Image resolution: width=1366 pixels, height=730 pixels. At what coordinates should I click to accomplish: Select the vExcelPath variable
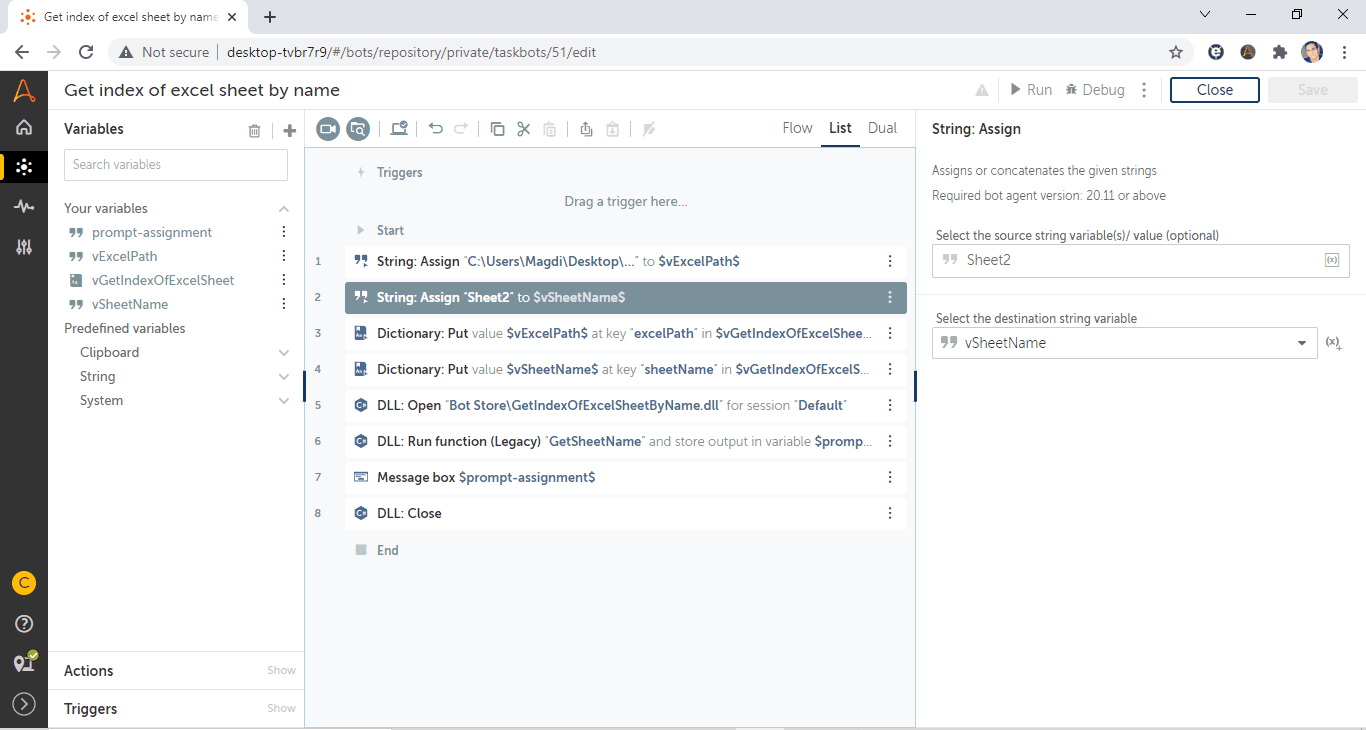tap(125, 257)
